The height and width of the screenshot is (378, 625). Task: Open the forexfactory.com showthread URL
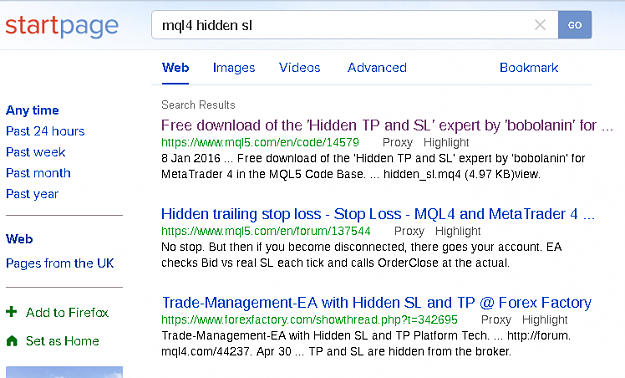[309, 319]
